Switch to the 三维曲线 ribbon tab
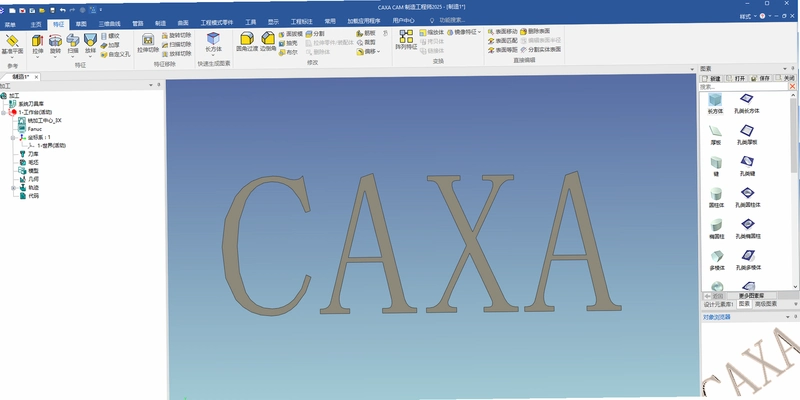 coord(110,23)
